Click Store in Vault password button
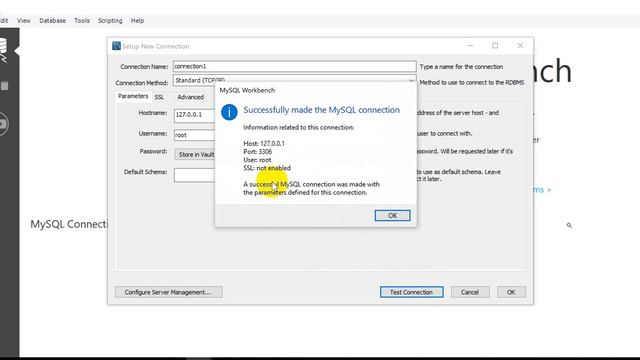Screen dimensions: 640x360 (x=195, y=154)
